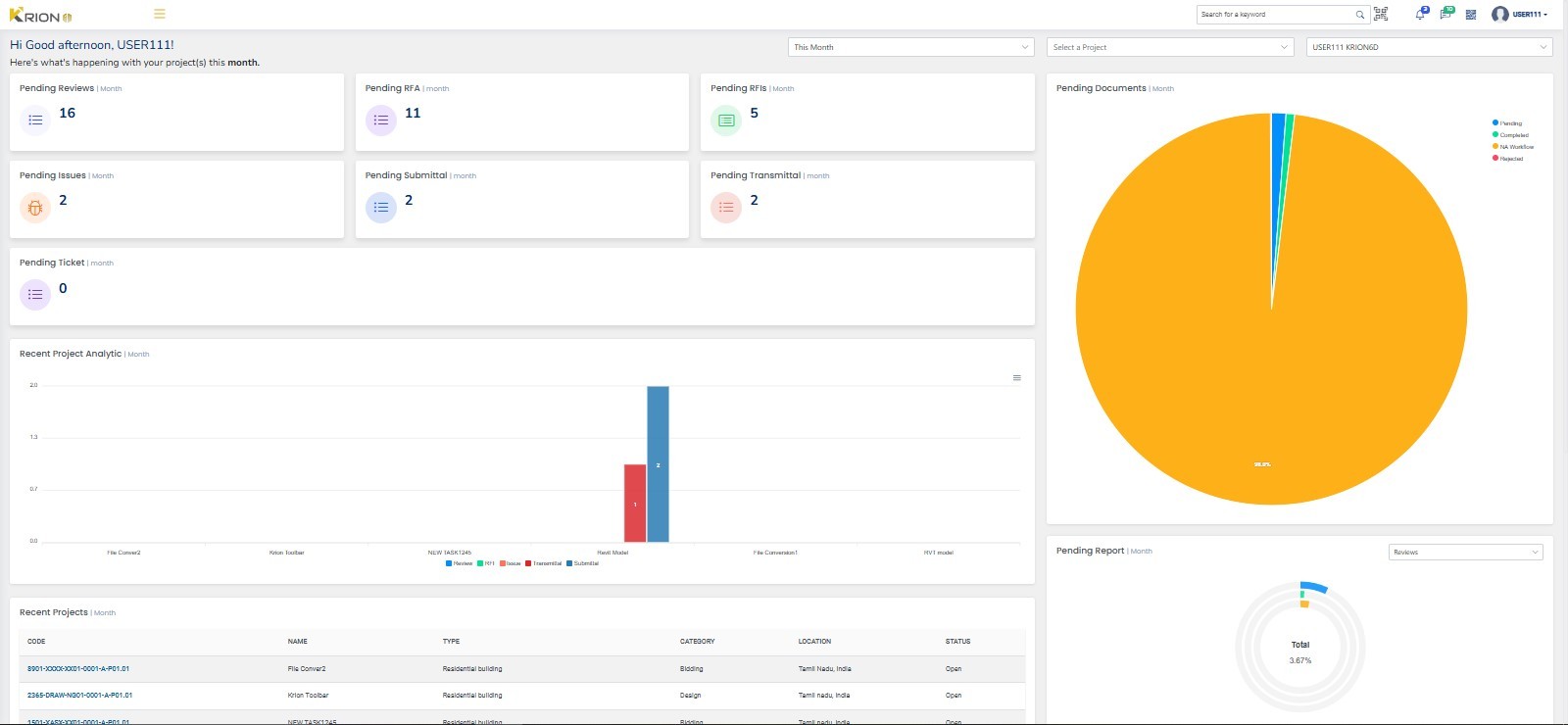Click the Pending Issues bug icon

(35, 208)
